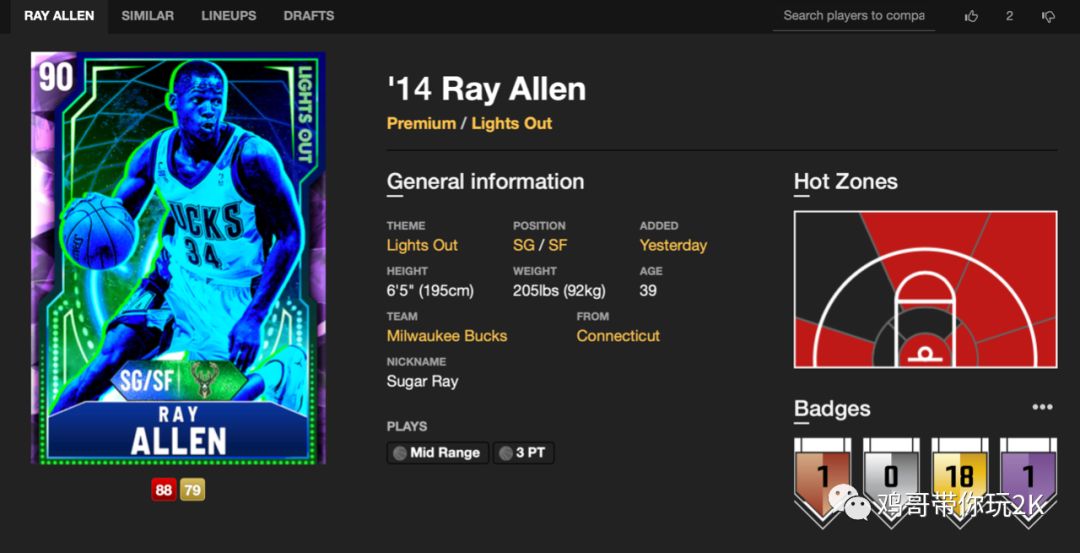This screenshot has width=1080, height=553.
Task: Click the General information heading
Action: [486, 182]
